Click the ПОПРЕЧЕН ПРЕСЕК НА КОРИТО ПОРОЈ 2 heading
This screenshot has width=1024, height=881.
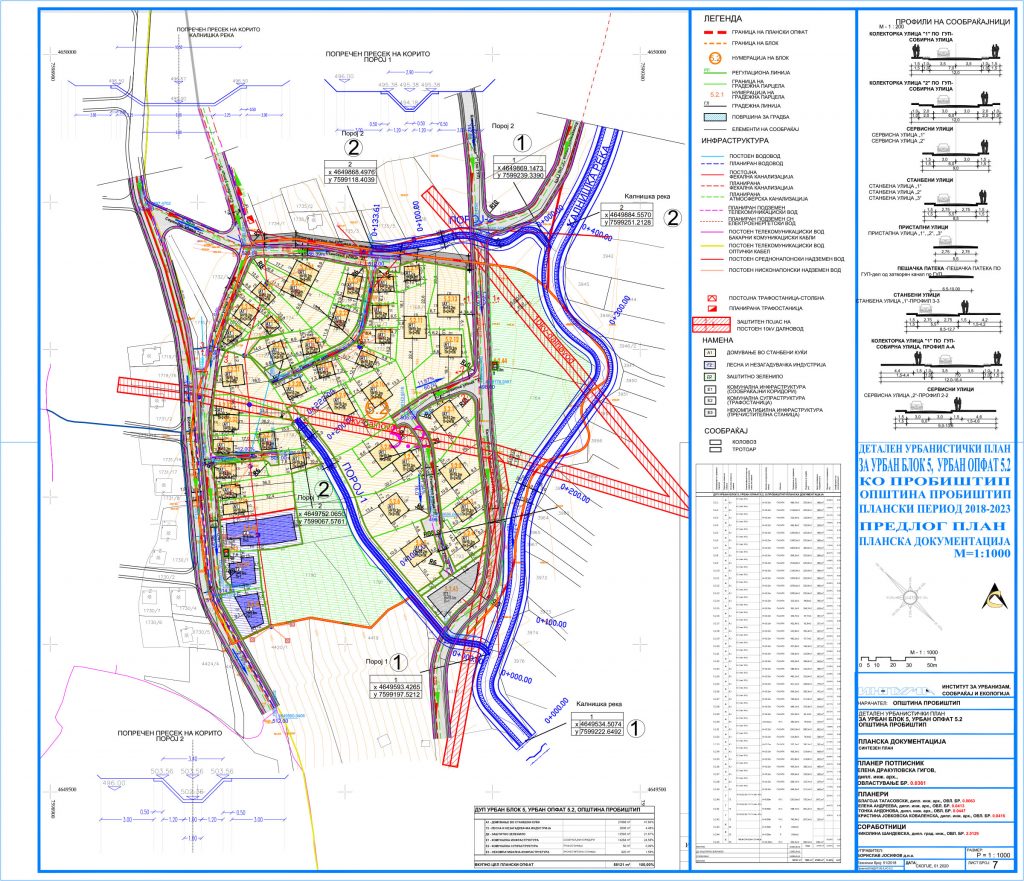(169, 736)
